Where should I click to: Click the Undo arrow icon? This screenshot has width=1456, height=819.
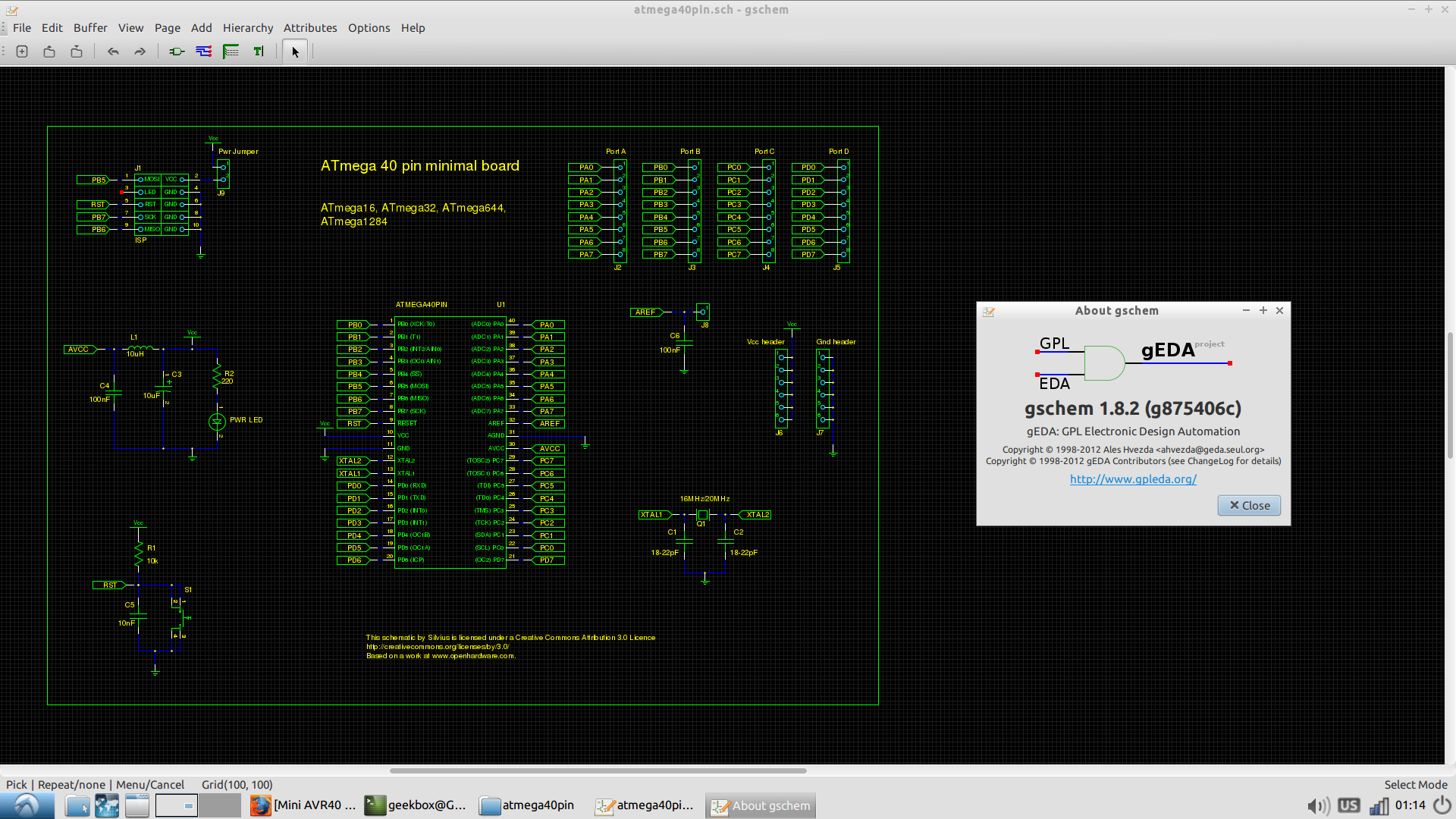pyautogui.click(x=113, y=52)
